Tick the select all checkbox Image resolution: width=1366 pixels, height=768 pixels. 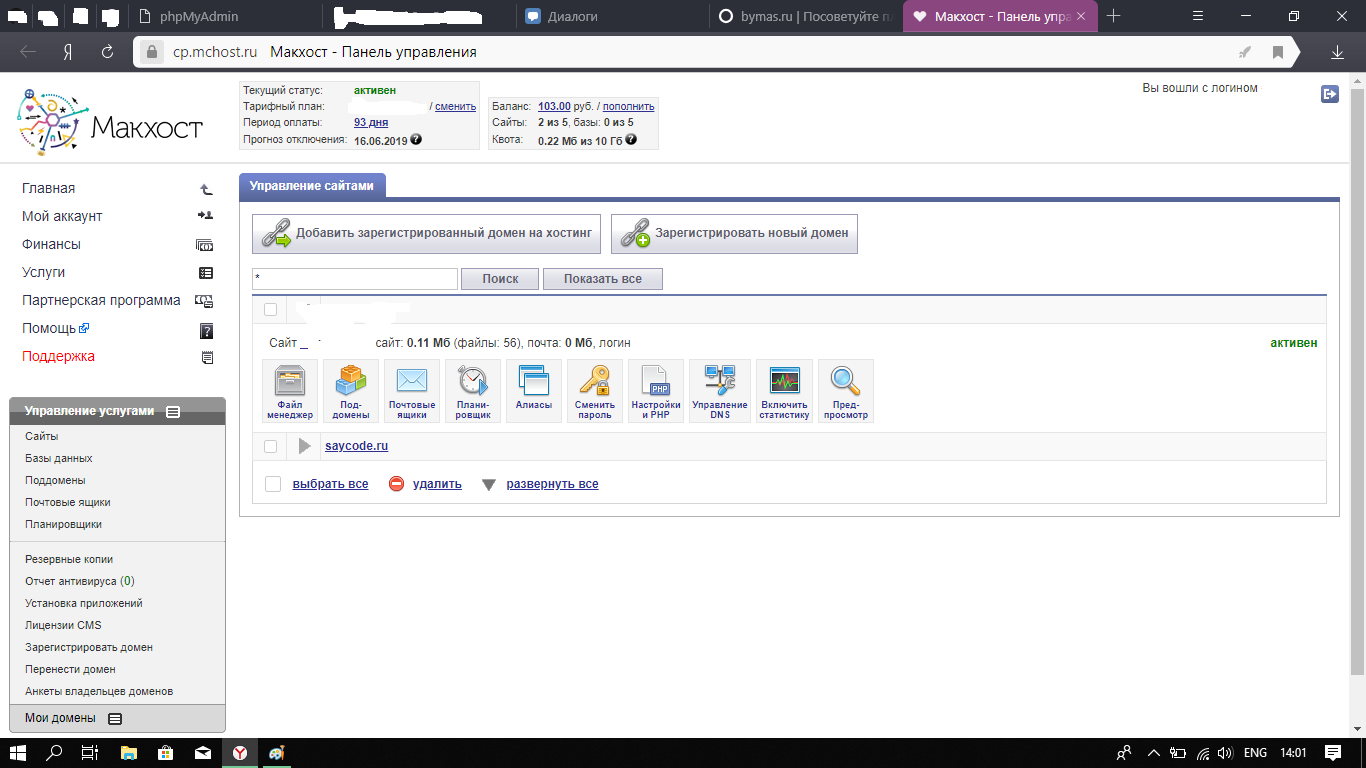pos(273,484)
